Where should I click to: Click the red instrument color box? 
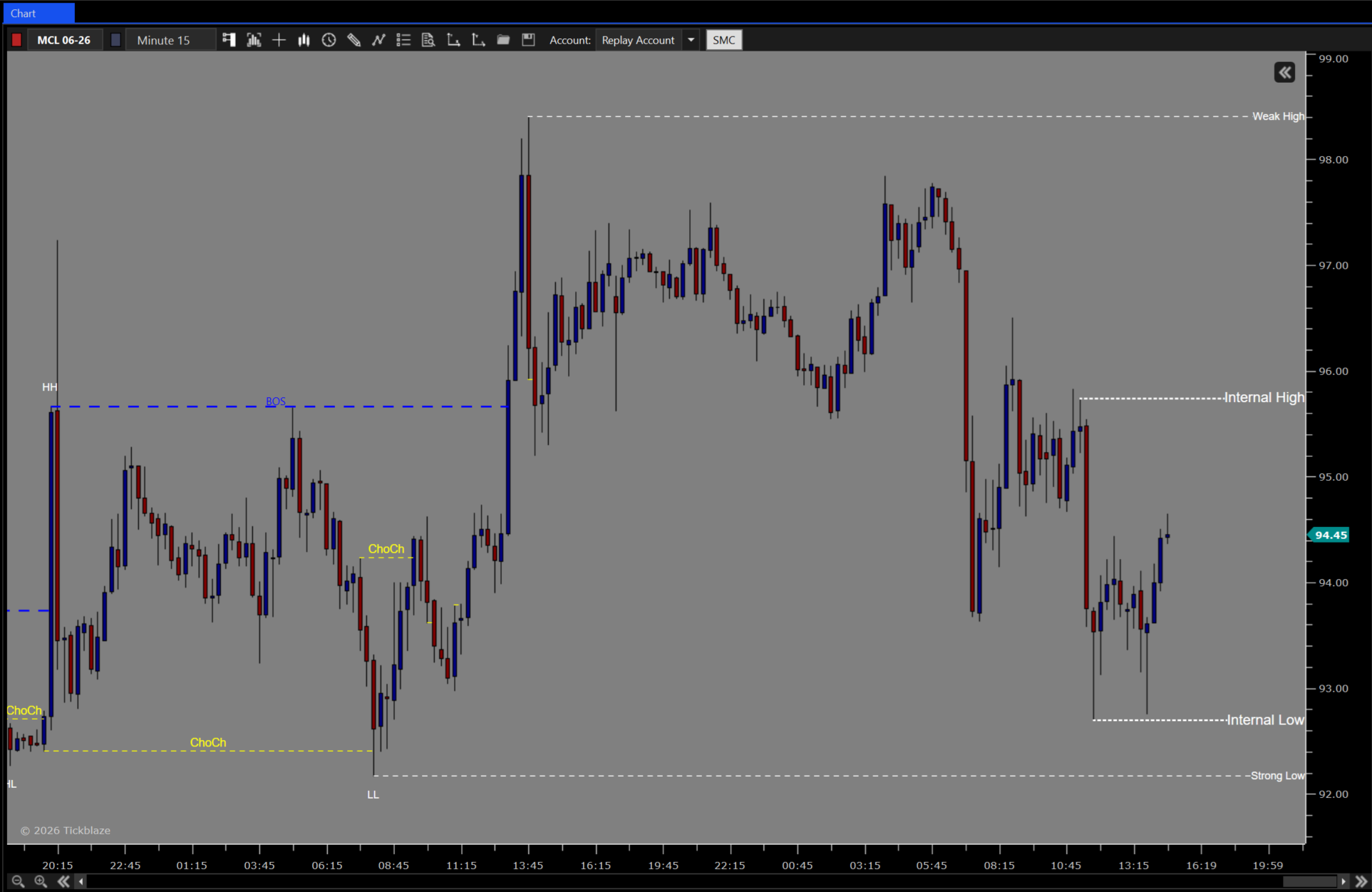point(16,40)
